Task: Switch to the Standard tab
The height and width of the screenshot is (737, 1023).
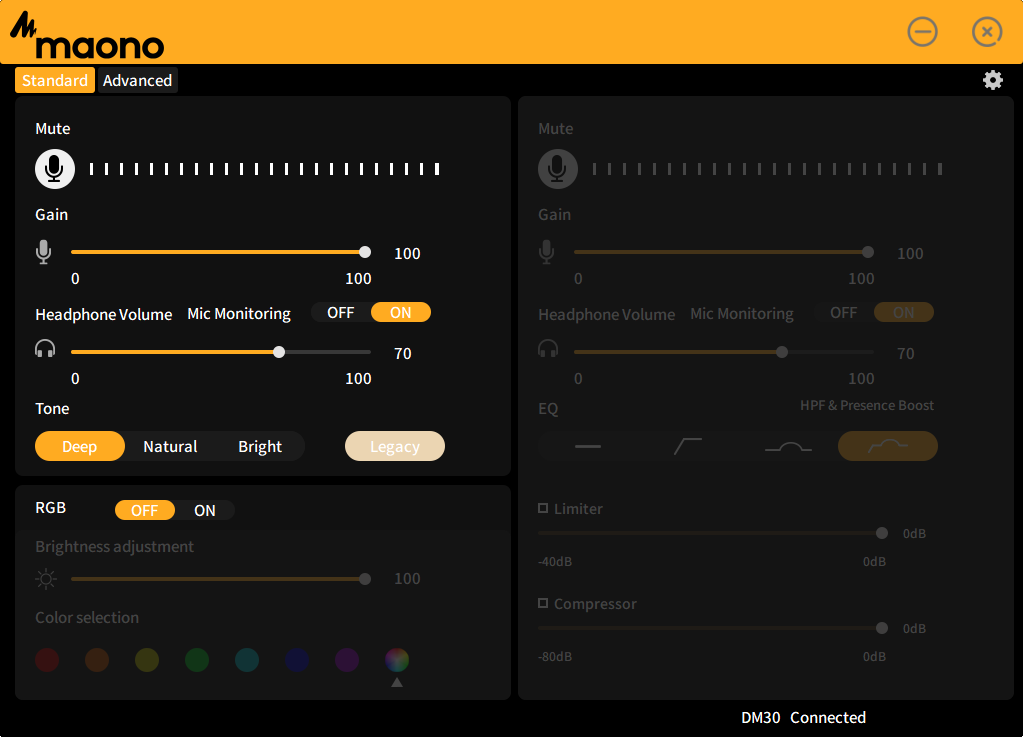Action: click(x=55, y=80)
